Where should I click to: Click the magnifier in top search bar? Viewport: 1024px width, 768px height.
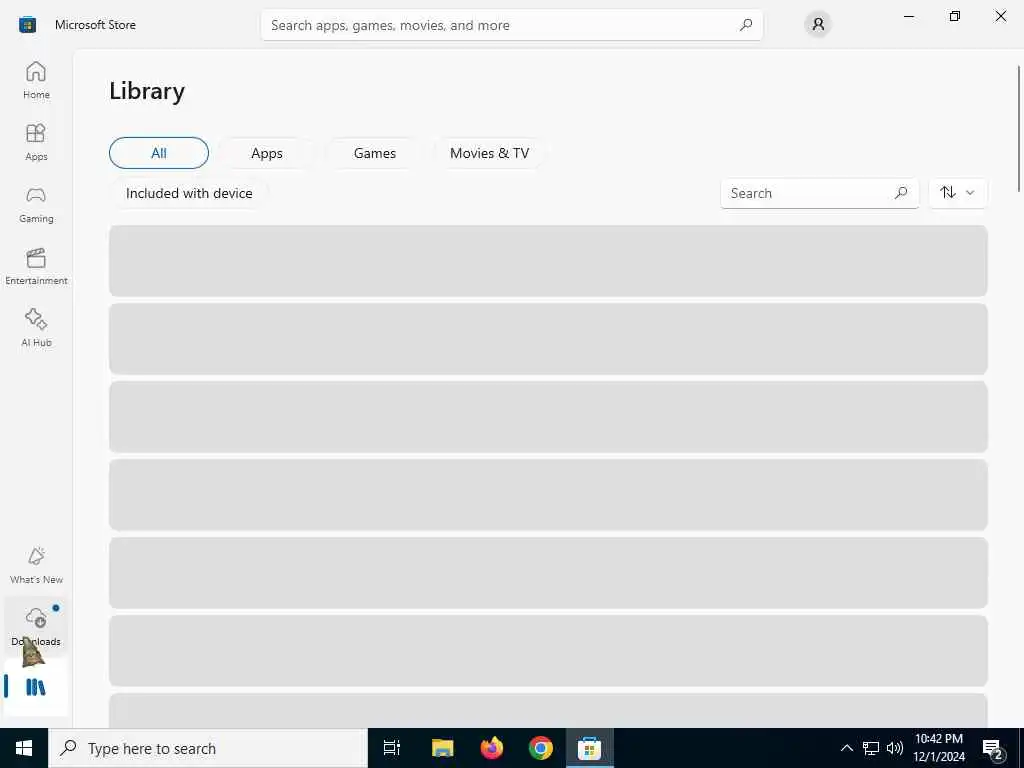click(746, 25)
